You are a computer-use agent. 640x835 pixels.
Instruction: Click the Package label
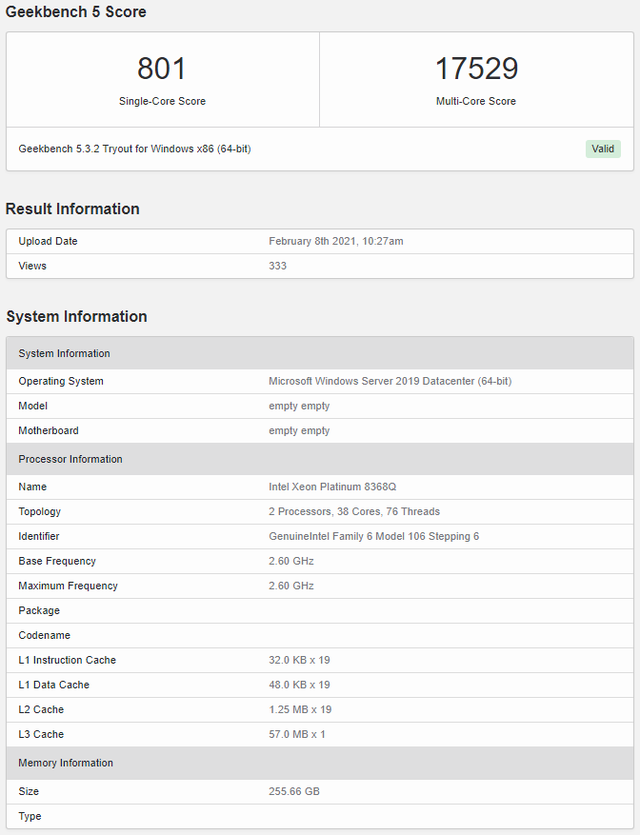click(39, 611)
